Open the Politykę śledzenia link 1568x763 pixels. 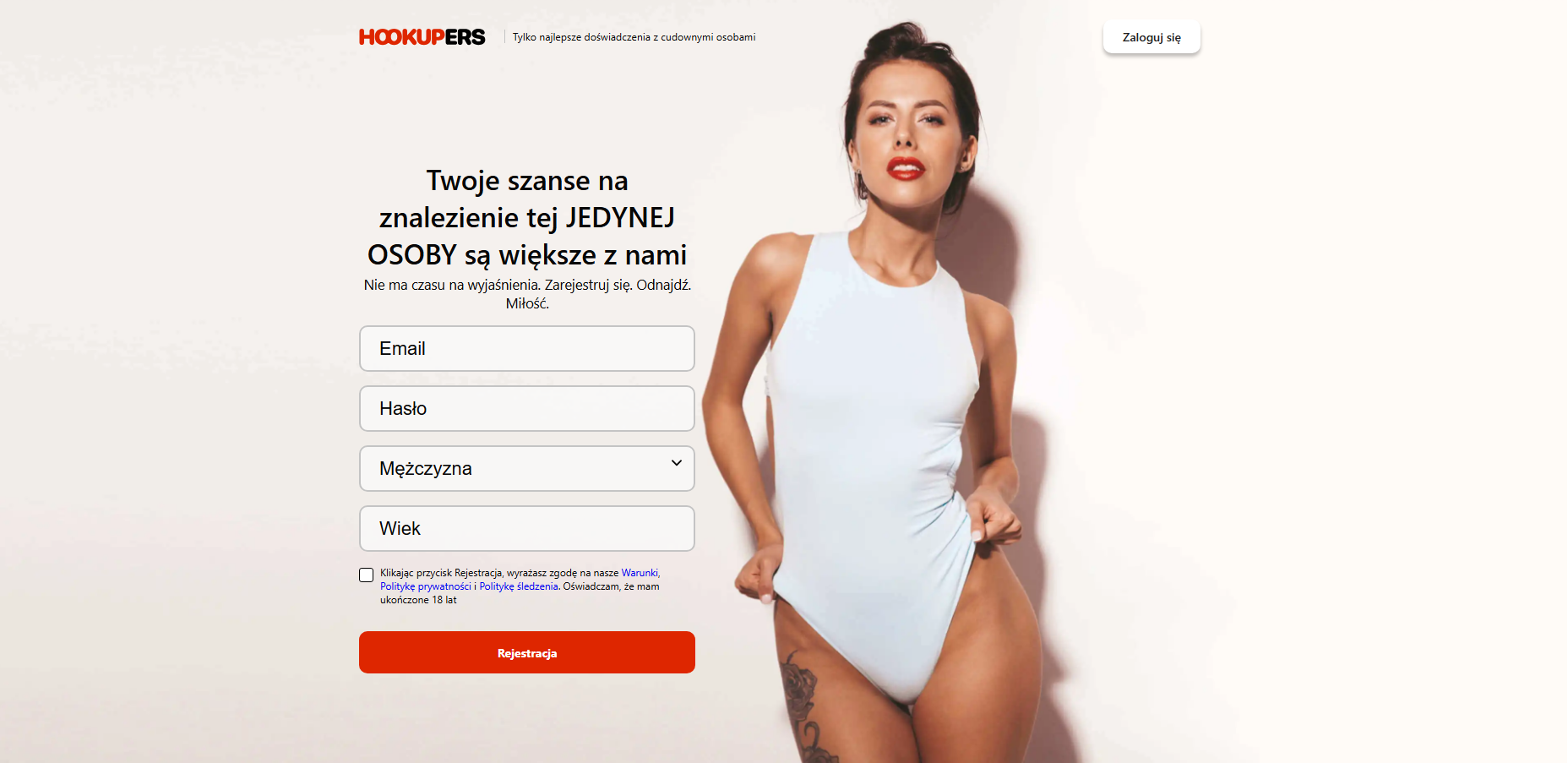tap(519, 586)
